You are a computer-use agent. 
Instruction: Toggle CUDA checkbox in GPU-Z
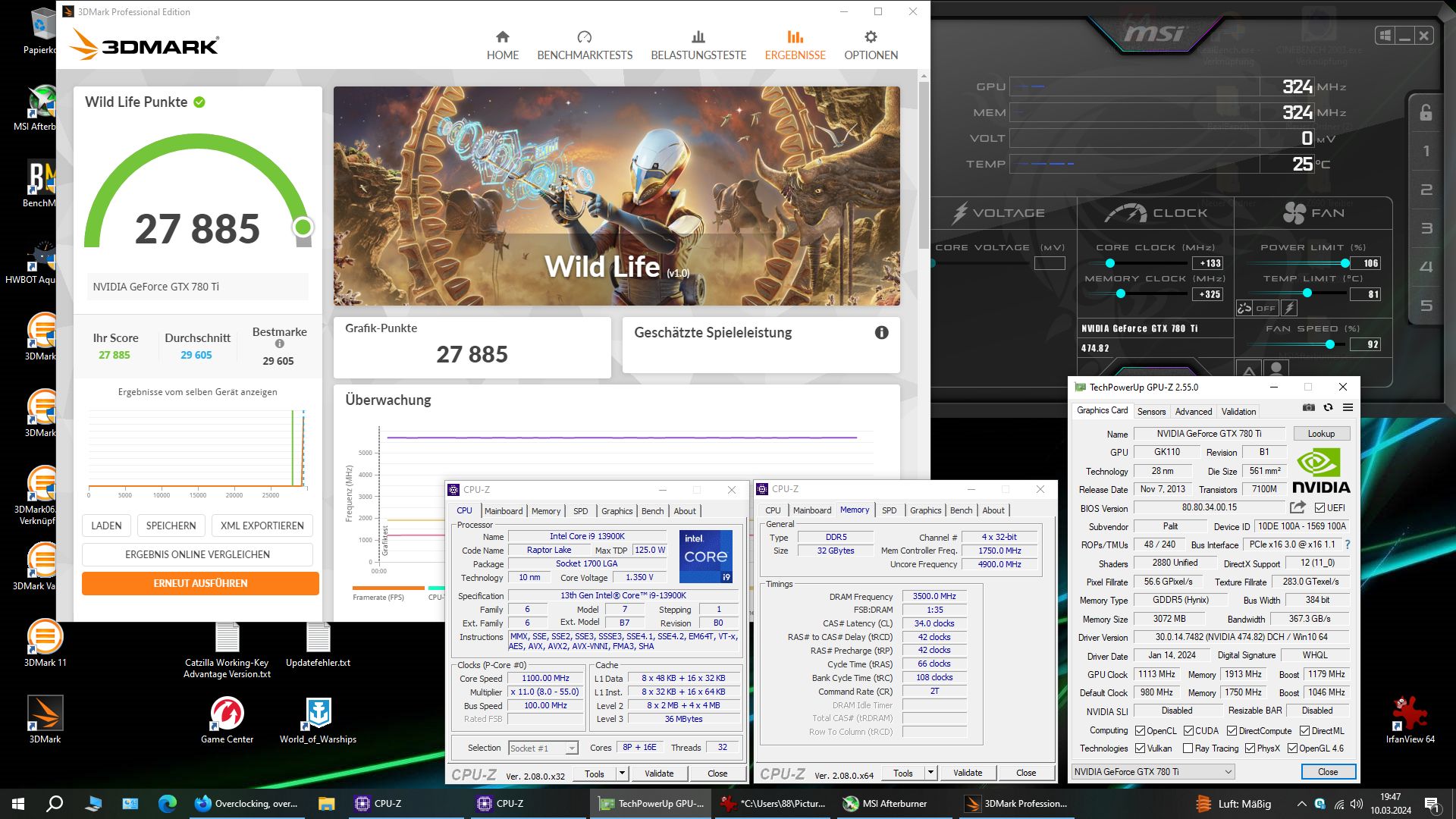1188,730
